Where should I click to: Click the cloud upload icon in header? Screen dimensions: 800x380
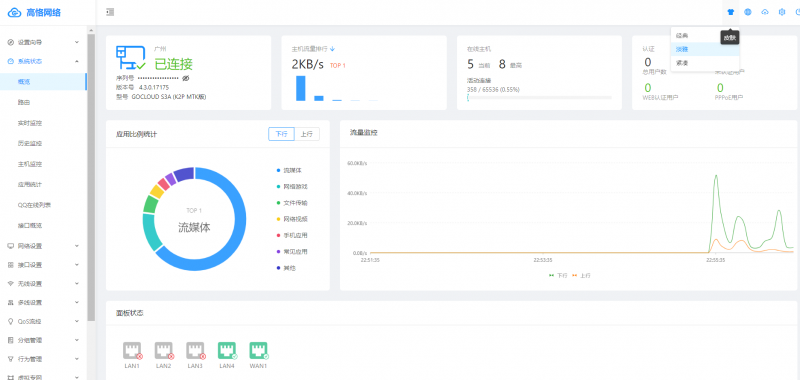pyautogui.click(x=765, y=12)
